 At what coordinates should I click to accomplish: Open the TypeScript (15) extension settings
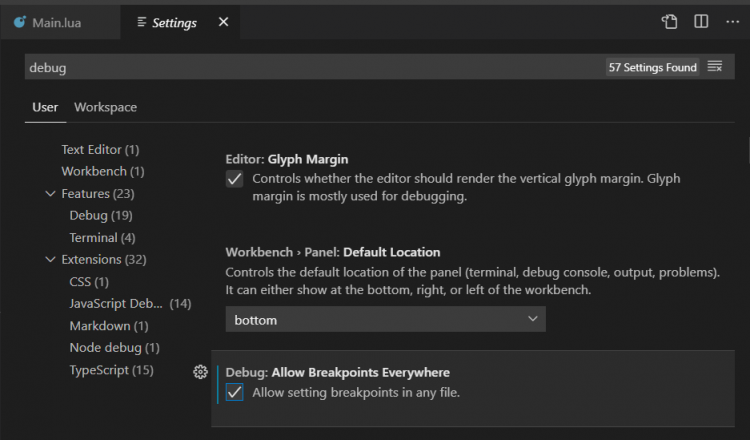(111, 369)
